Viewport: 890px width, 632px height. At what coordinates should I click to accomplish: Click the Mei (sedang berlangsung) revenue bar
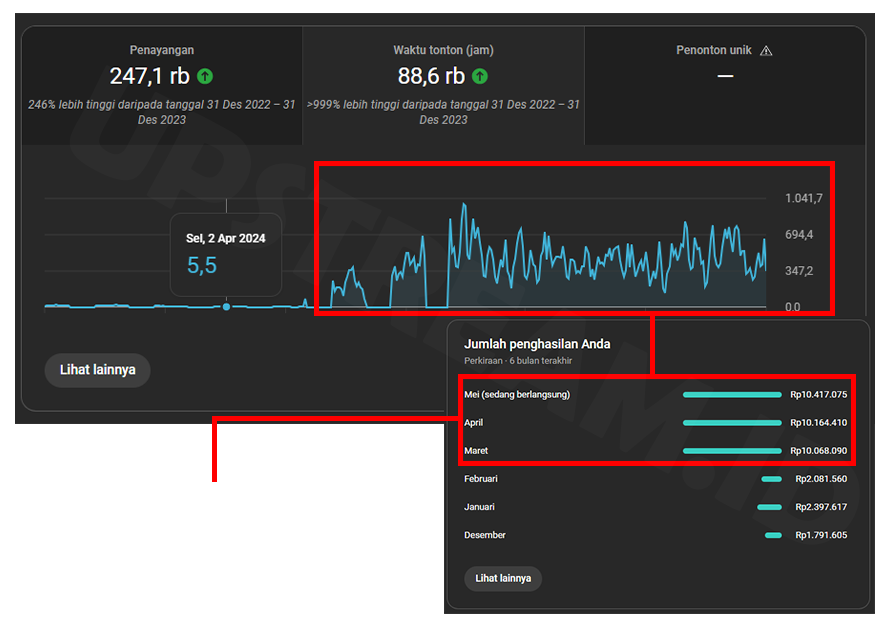coord(732,395)
